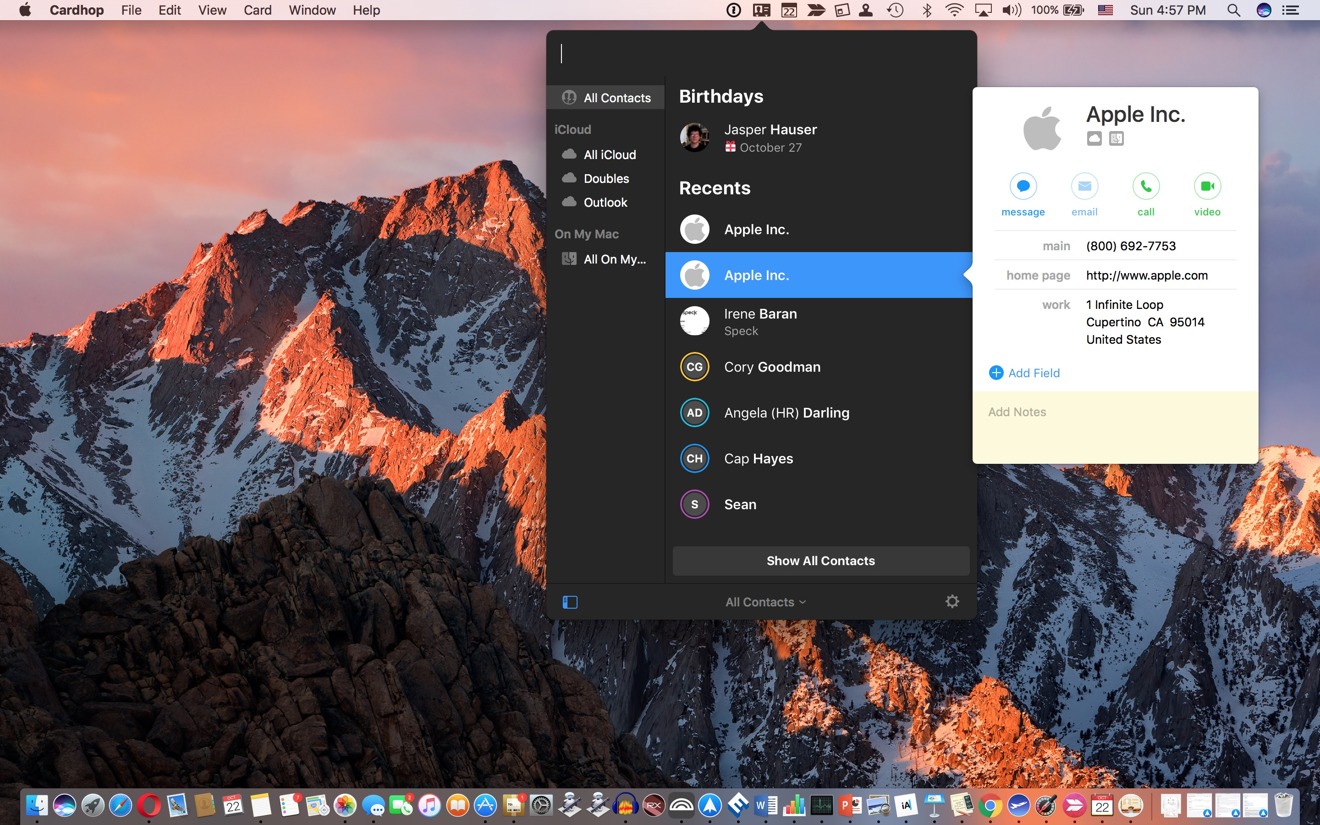Open the All Contacts dropdown at bottom
This screenshot has height=825, width=1320.
(x=766, y=602)
